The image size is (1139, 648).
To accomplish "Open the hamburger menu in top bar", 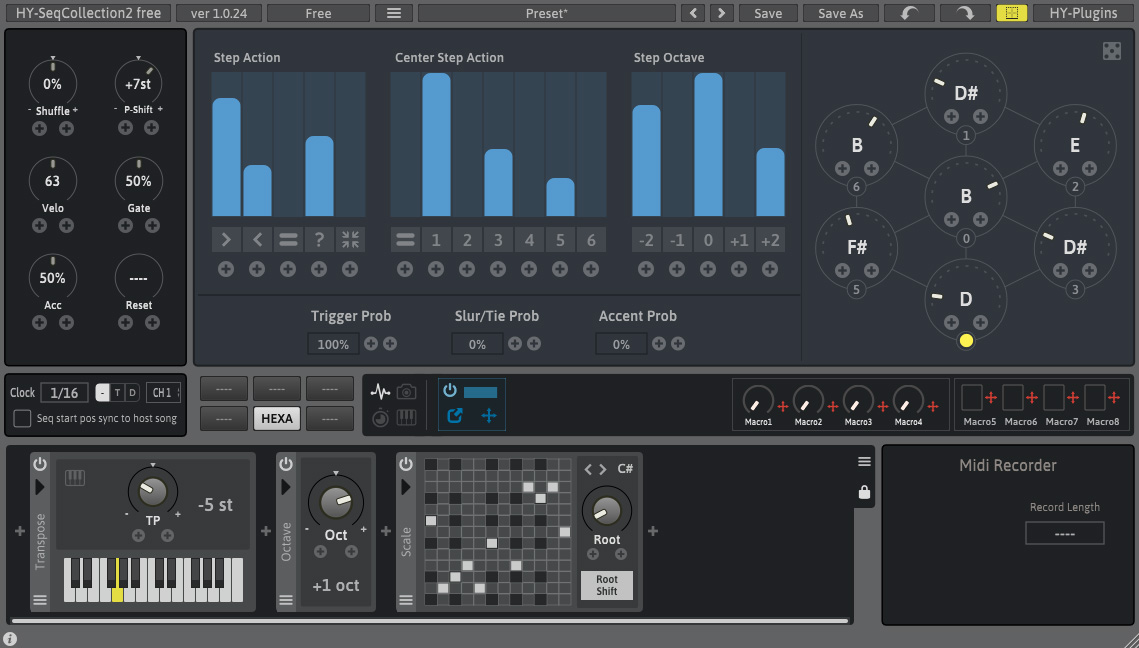I will point(394,13).
